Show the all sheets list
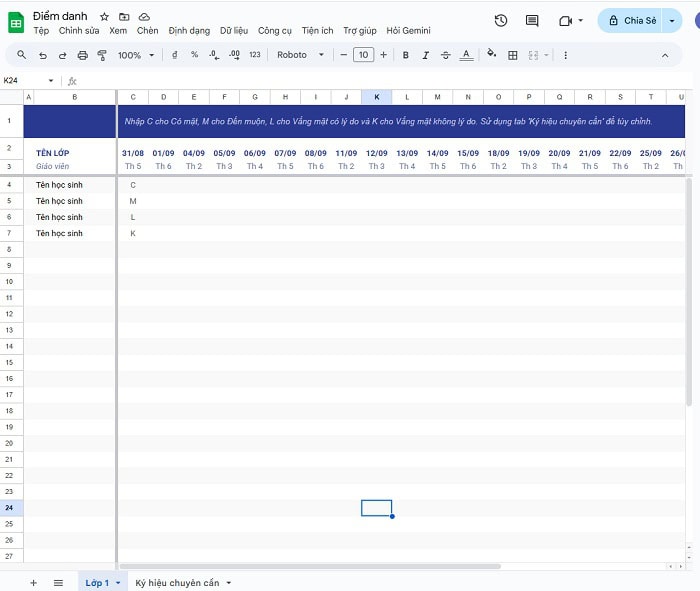Screen dimensions: 700x591 (x=58, y=583)
